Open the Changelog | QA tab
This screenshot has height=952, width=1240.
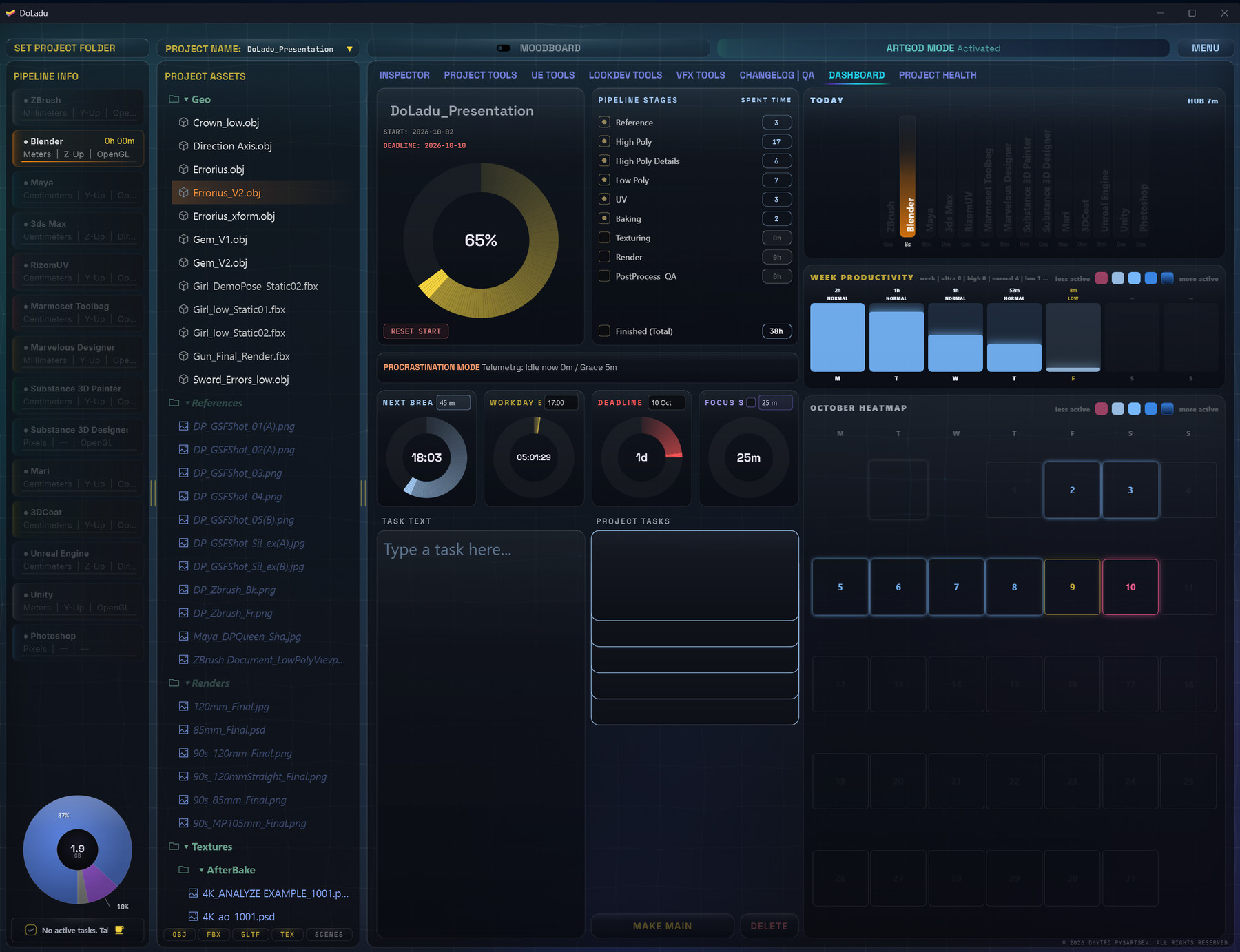(x=776, y=75)
